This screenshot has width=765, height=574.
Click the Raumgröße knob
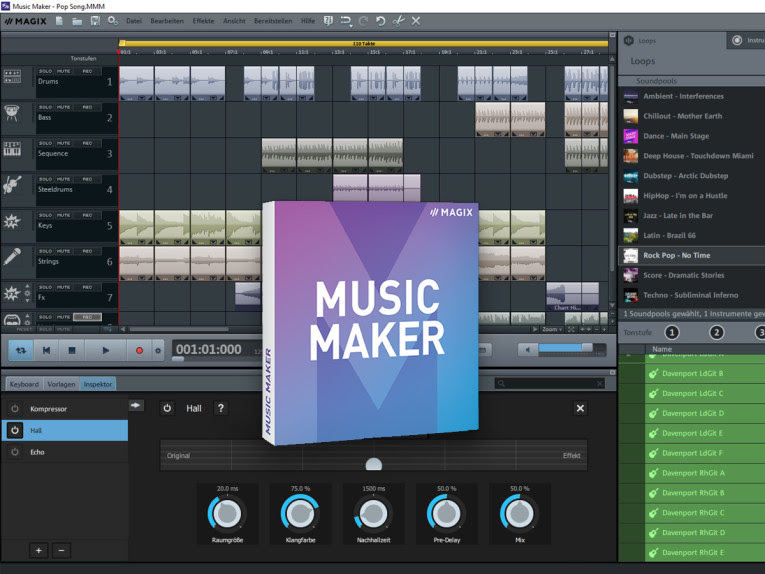tap(227, 513)
